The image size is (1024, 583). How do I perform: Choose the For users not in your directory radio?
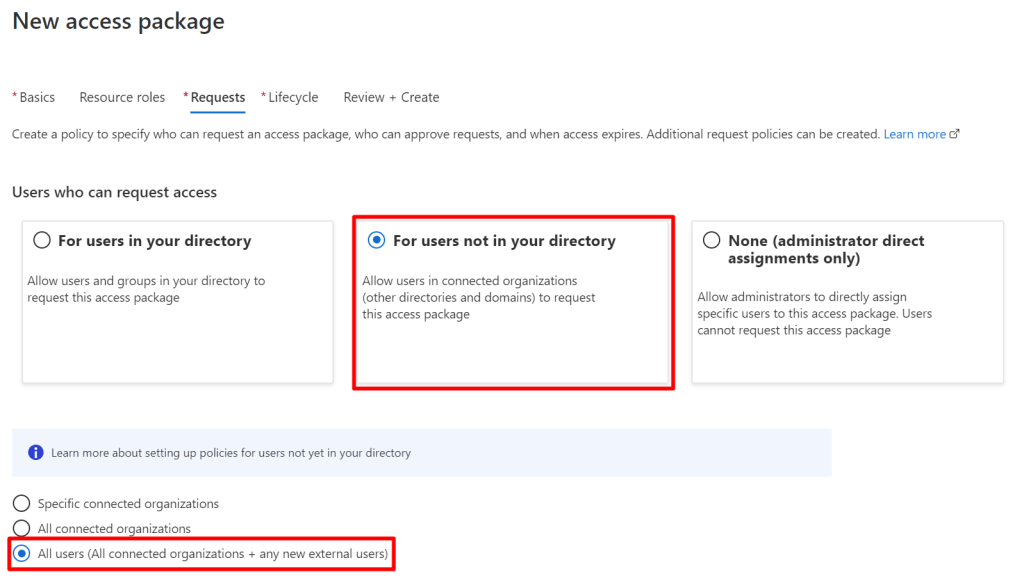(x=377, y=240)
